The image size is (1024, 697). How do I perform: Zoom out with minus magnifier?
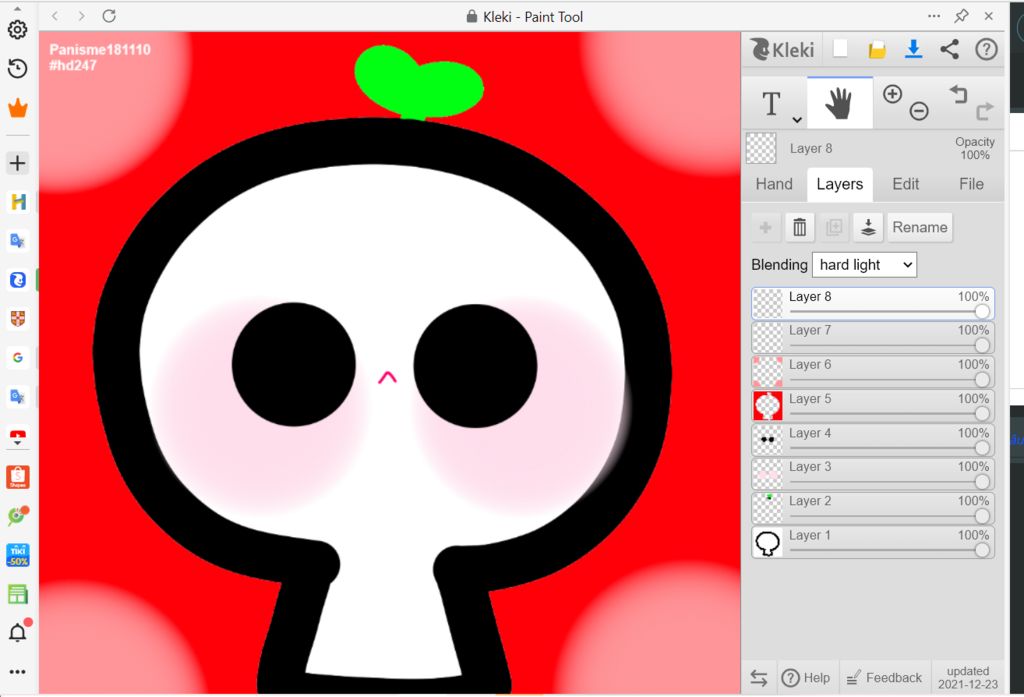919,111
